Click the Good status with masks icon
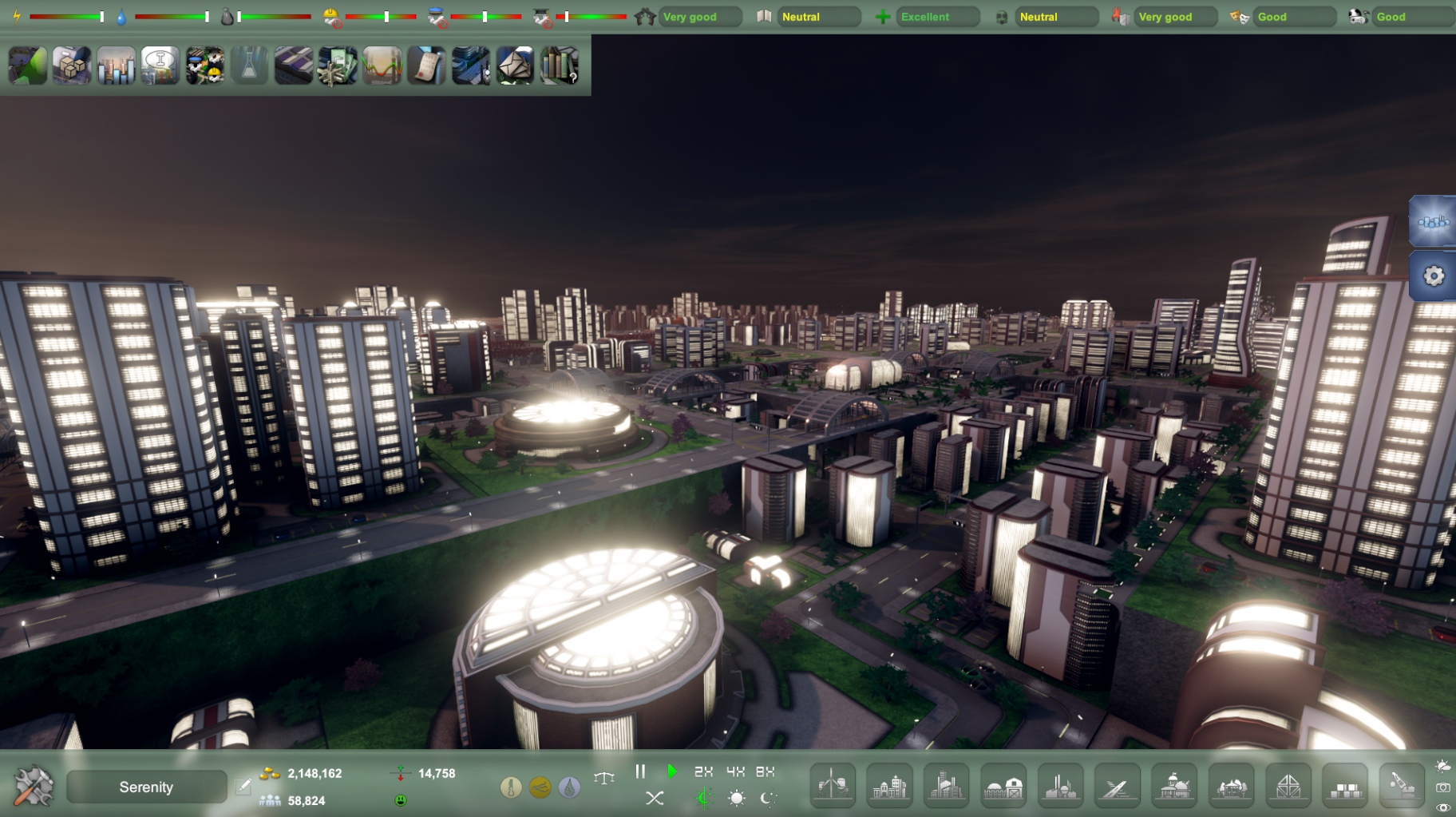This screenshot has width=1456, height=817. point(1295,17)
